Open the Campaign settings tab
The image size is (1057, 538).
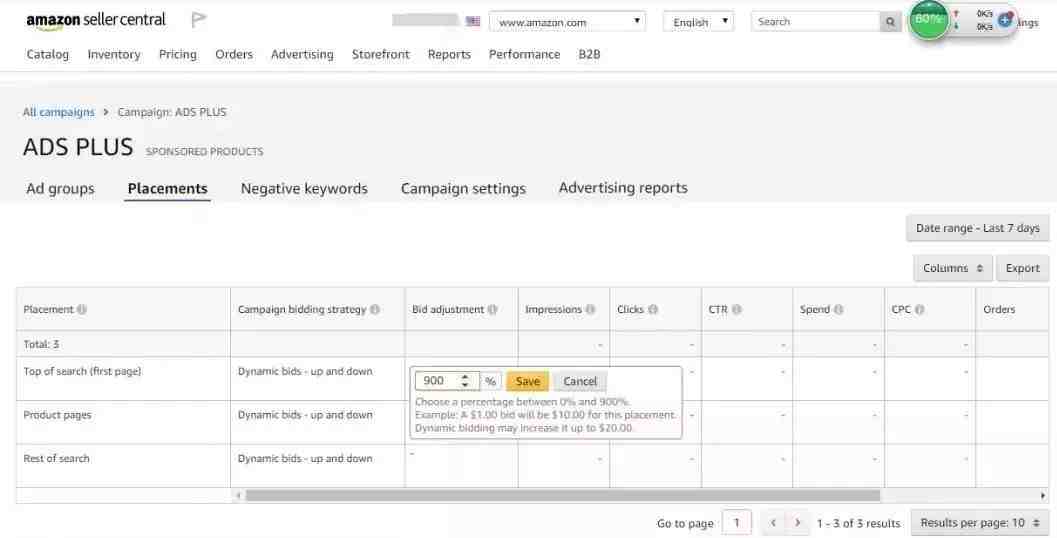[x=463, y=189]
